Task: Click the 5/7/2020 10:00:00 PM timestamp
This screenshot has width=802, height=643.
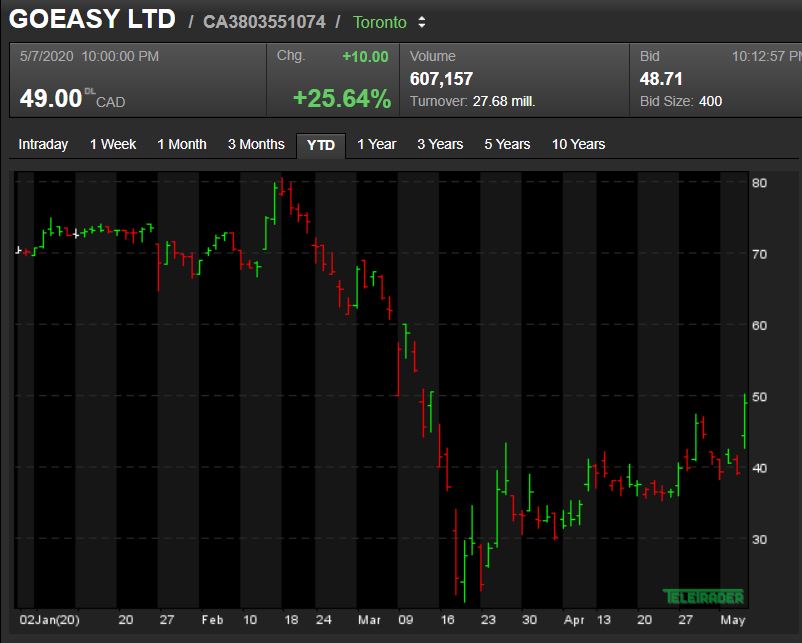Action: point(89,56)
